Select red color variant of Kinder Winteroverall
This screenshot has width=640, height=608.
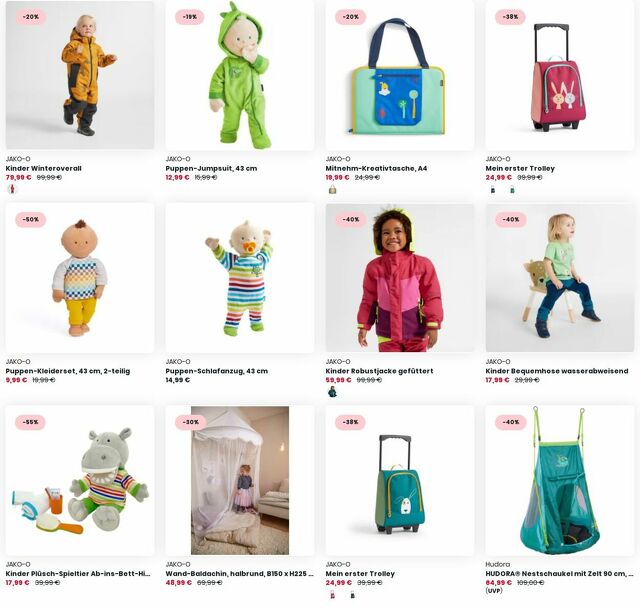[x=12, y=189]
